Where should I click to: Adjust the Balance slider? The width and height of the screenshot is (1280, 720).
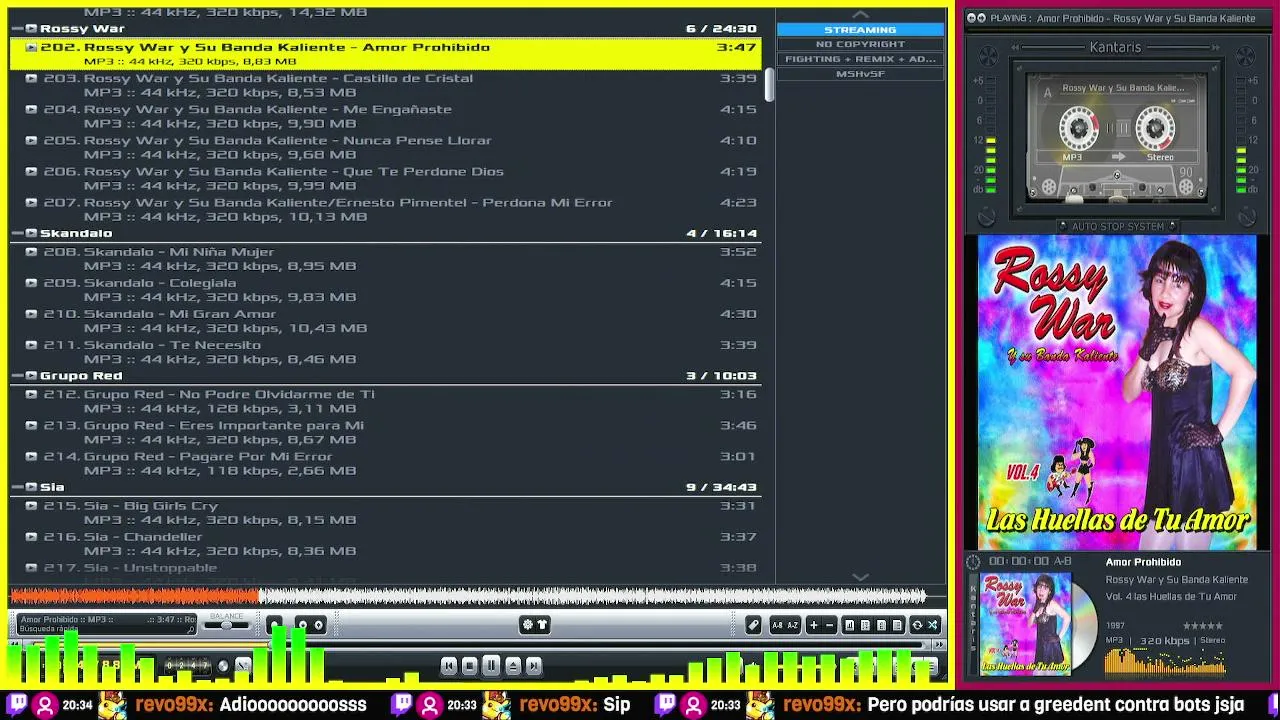(227, 624)
